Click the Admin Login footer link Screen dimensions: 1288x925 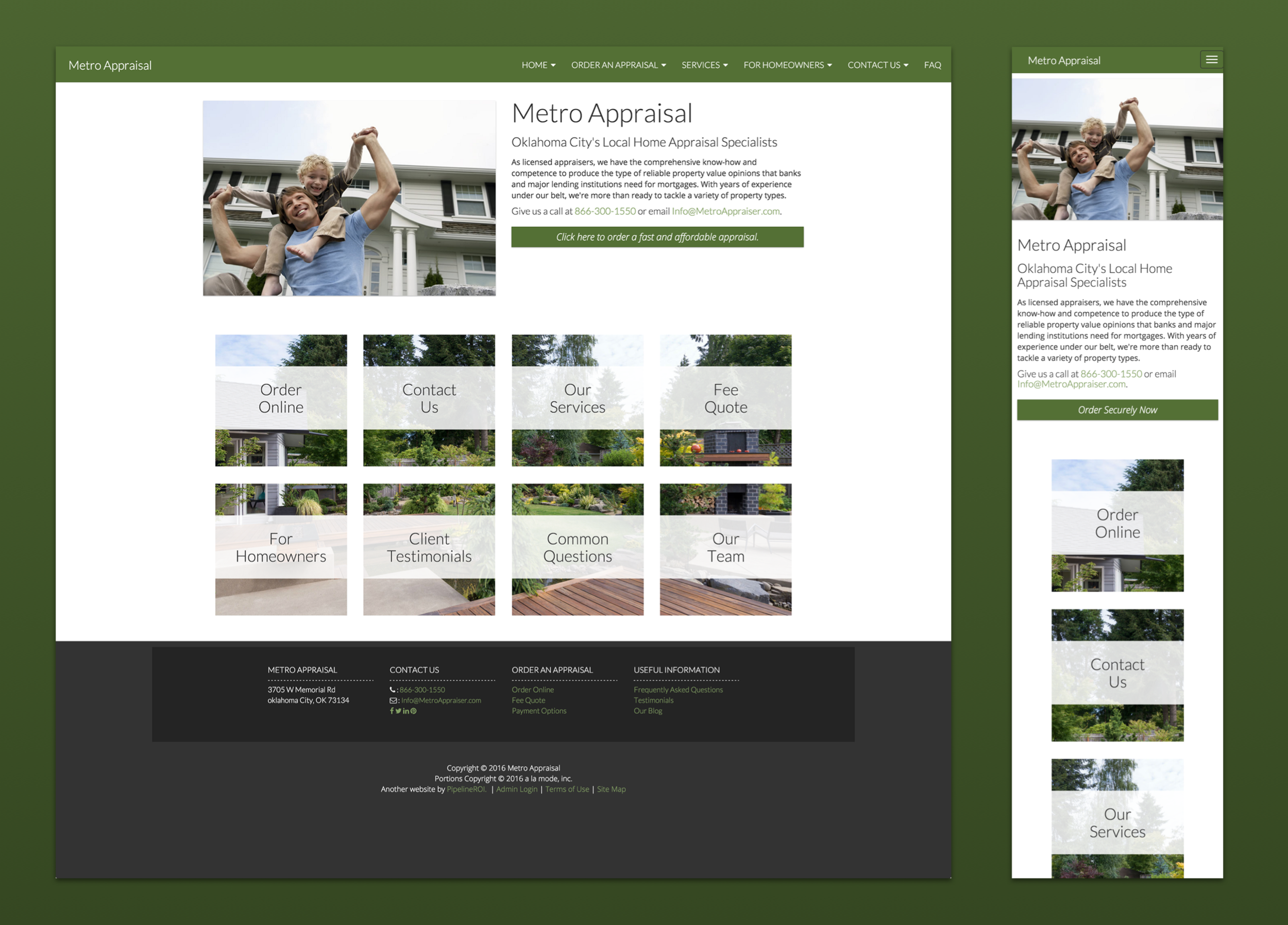[516, 789]
